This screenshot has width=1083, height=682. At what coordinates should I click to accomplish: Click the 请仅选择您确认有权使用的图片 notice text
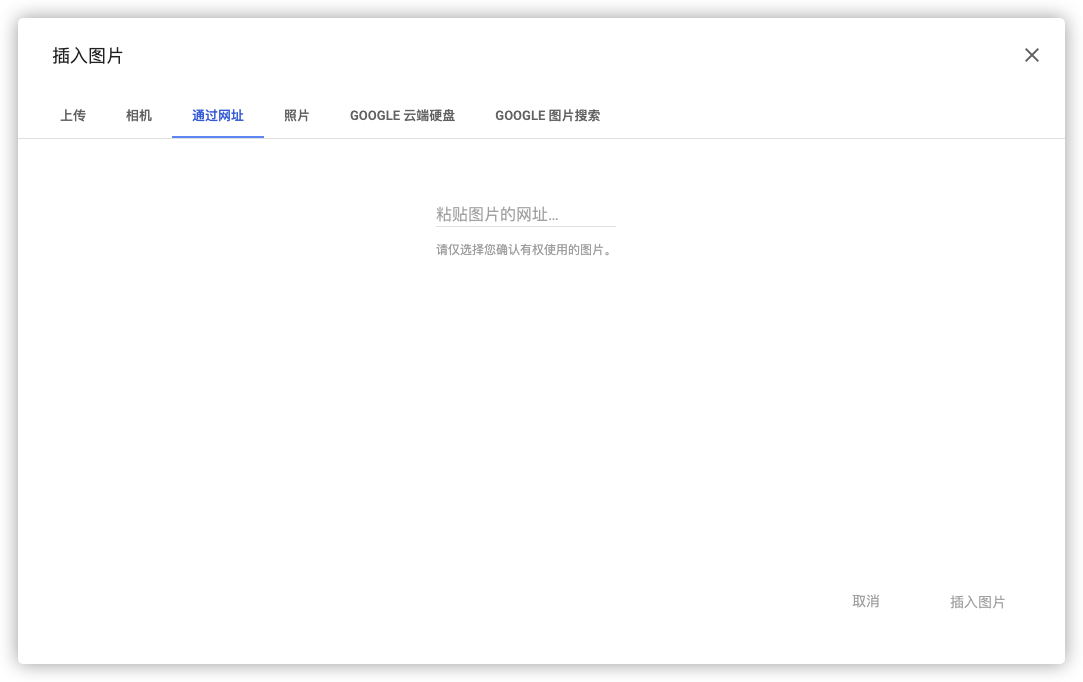click(524, 249)
